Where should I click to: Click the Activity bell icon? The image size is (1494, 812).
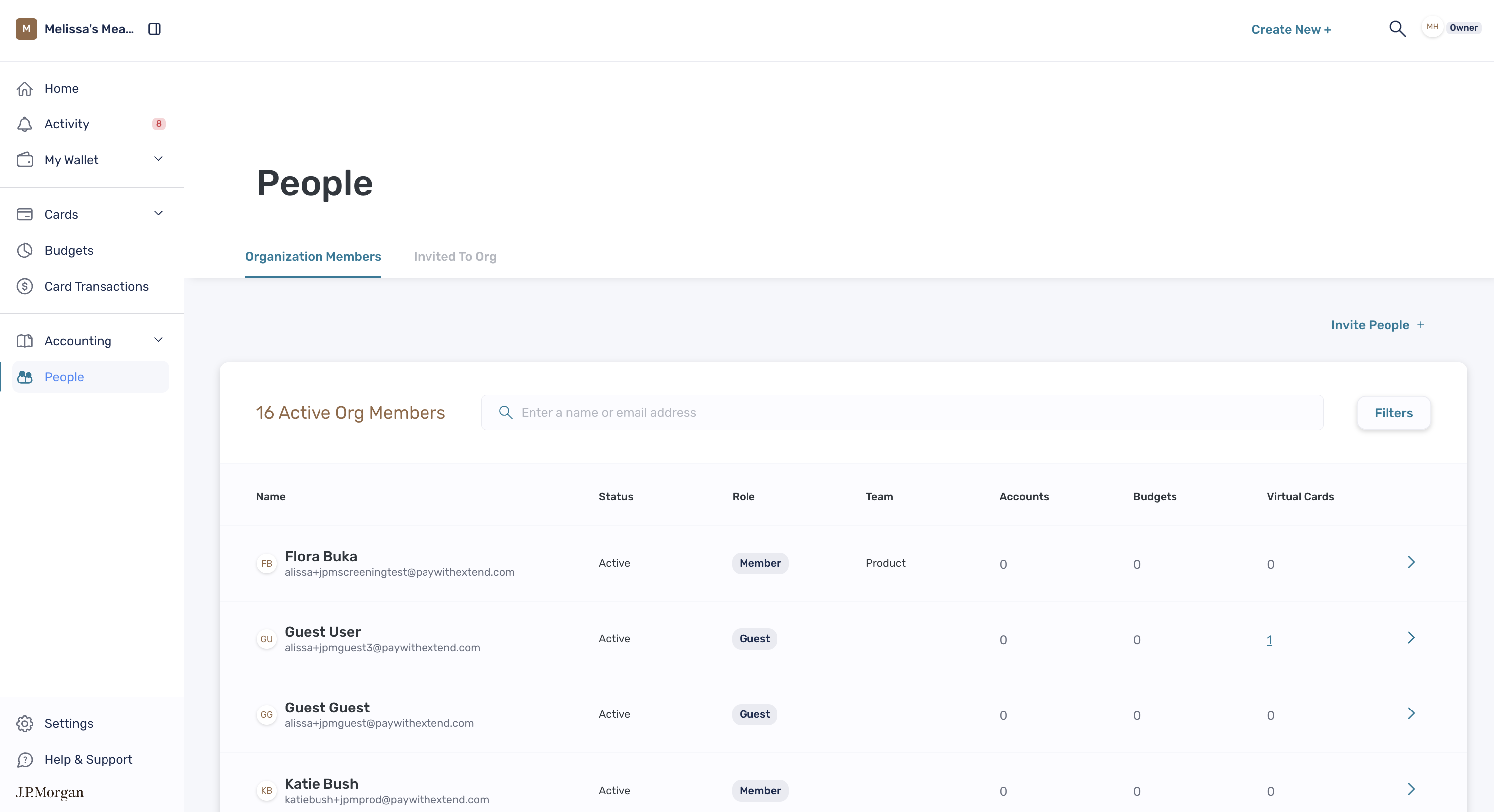25,124
